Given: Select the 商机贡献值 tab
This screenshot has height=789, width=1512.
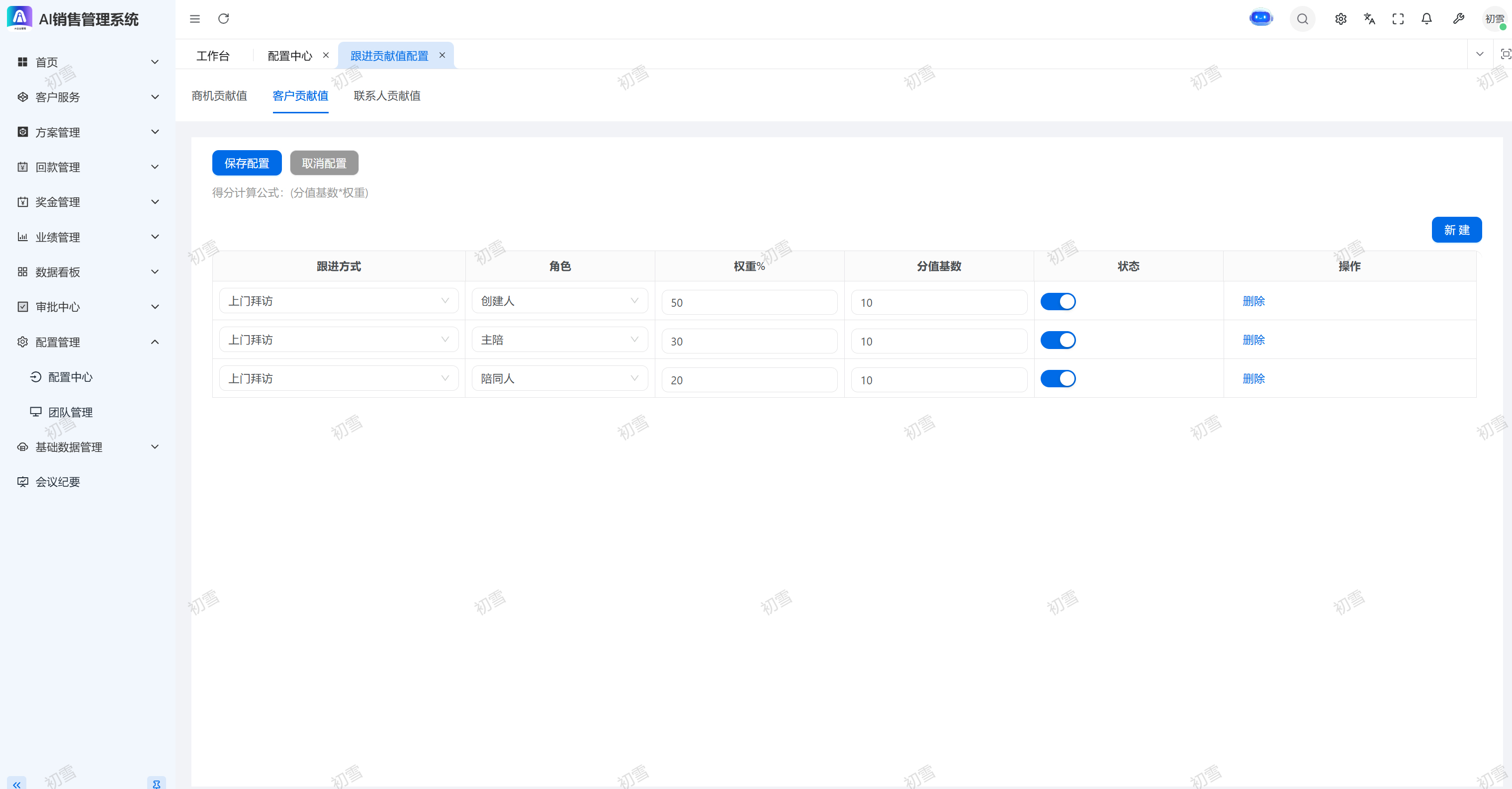Looking at the screenshot, I should coord(219,95).
